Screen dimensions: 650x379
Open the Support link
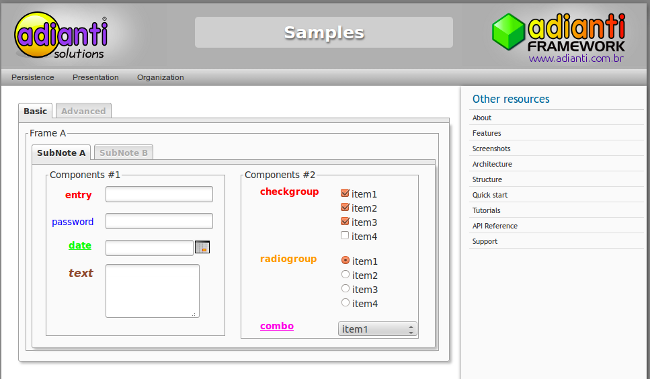(485, 241)
